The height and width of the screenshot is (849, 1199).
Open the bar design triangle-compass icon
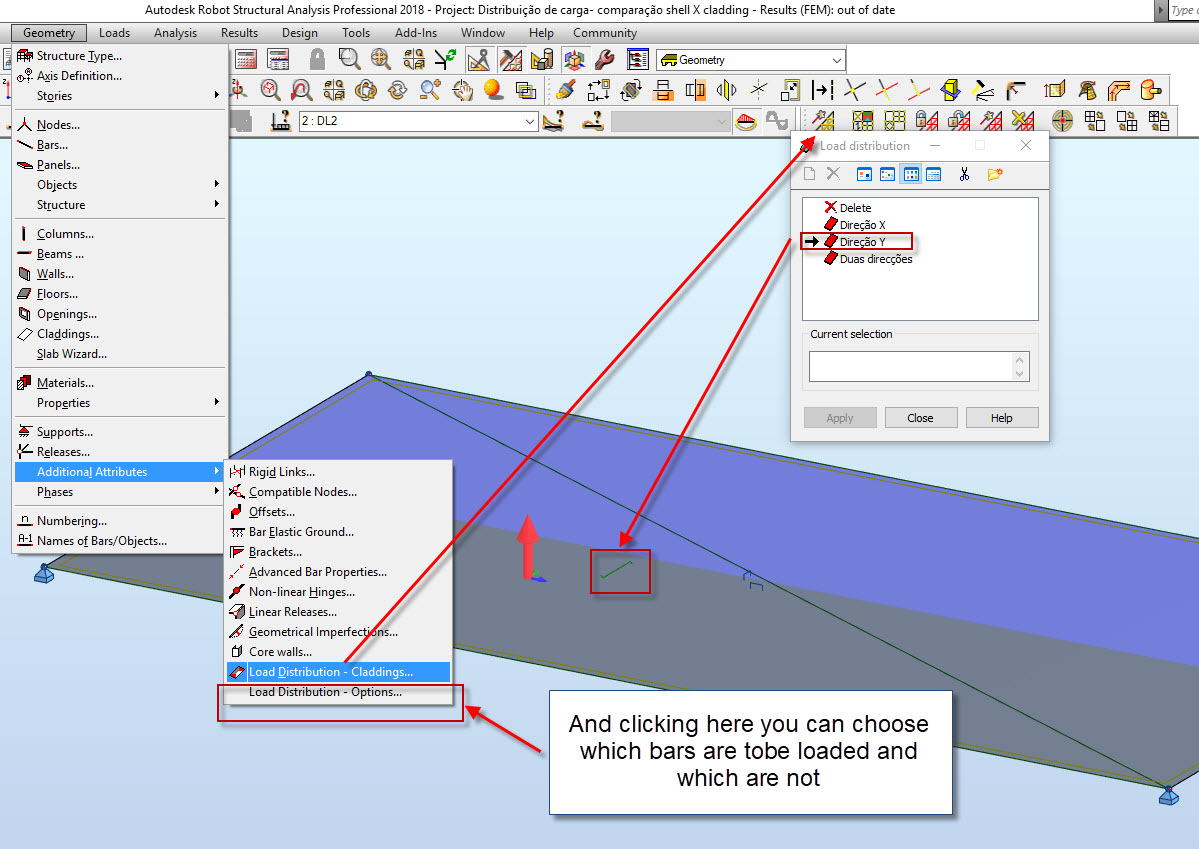click(x=479, y=60)
